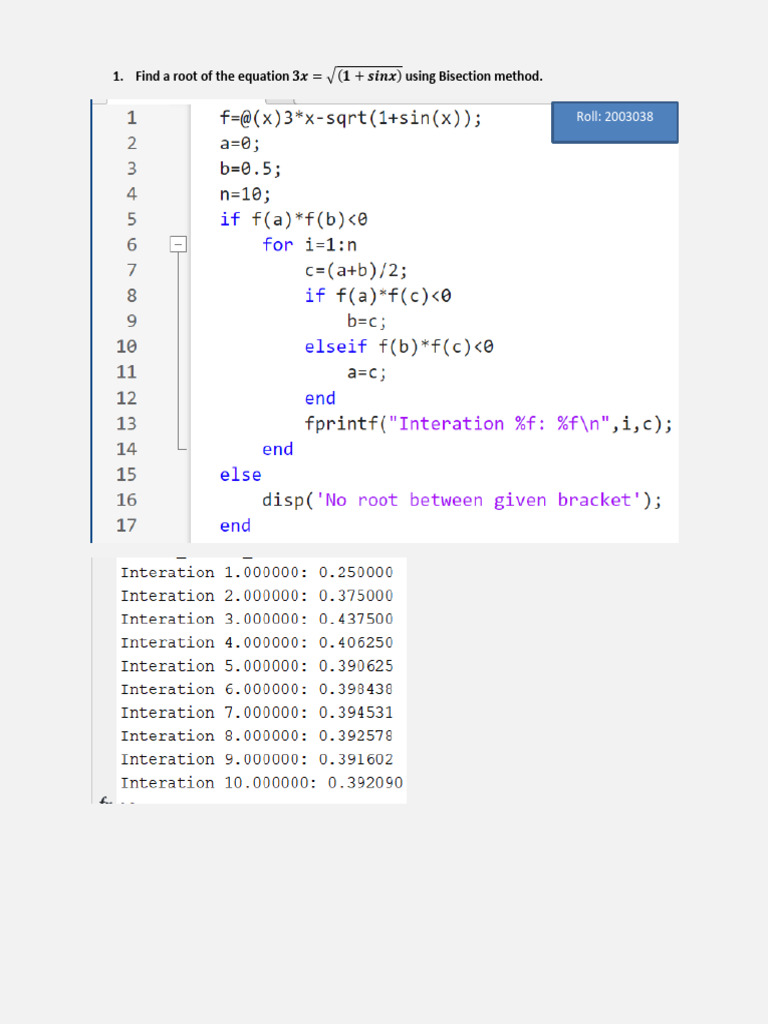
Task: Click the fprintf Interation statement on line 13
Action: (488, 424)
